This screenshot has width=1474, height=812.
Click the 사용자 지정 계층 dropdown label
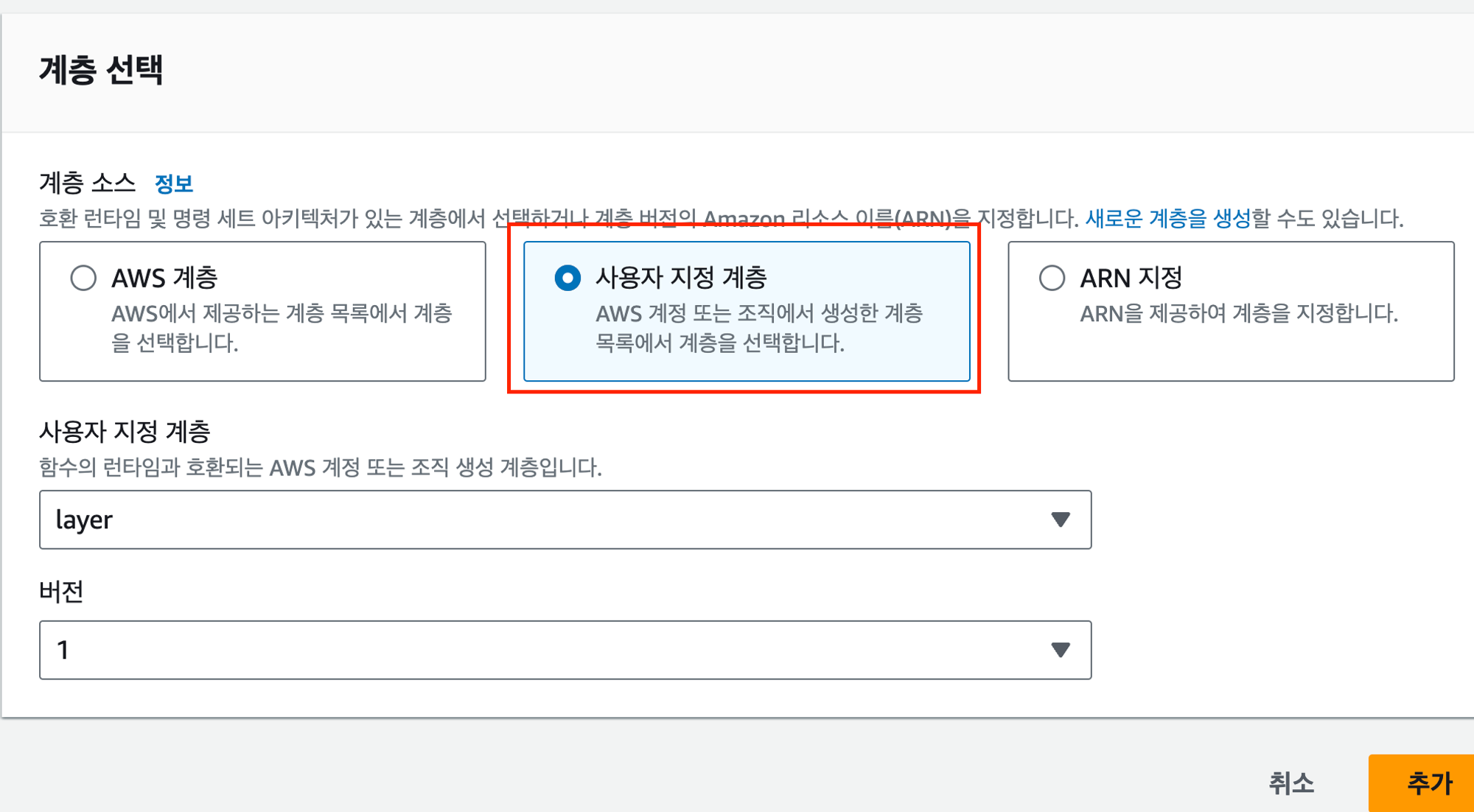coord(125,431)
